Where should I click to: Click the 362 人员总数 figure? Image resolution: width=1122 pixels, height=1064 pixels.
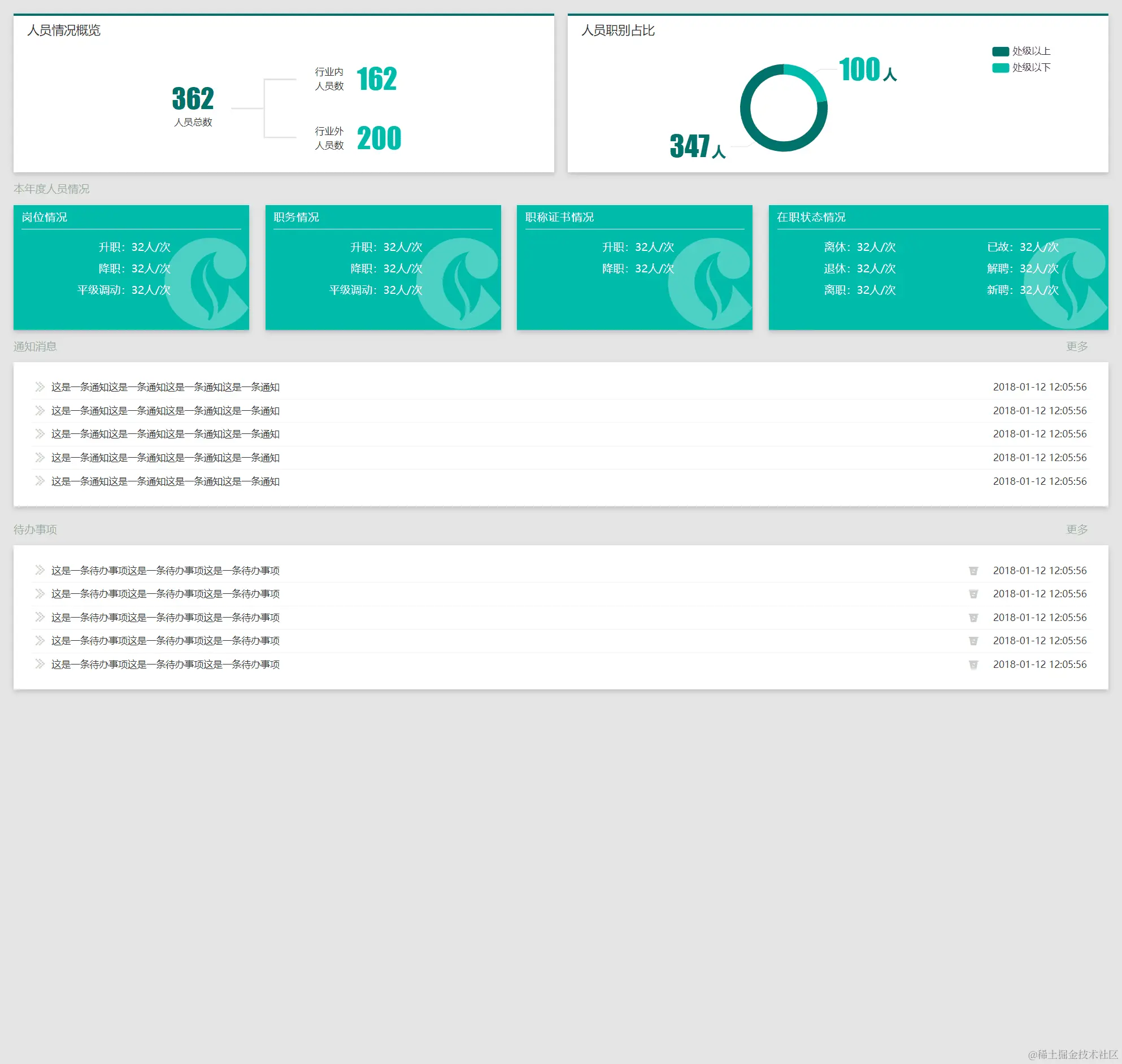[193, 99]
